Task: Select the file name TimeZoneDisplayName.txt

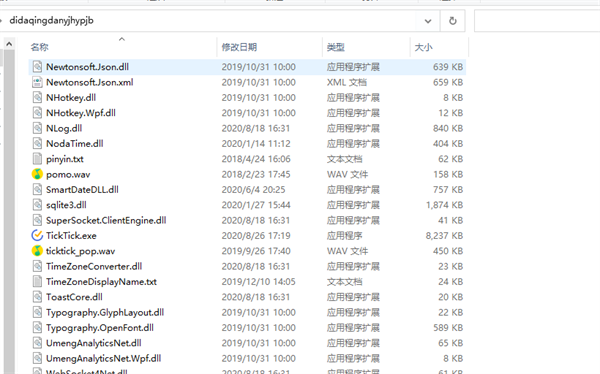Action: [101, 282]
